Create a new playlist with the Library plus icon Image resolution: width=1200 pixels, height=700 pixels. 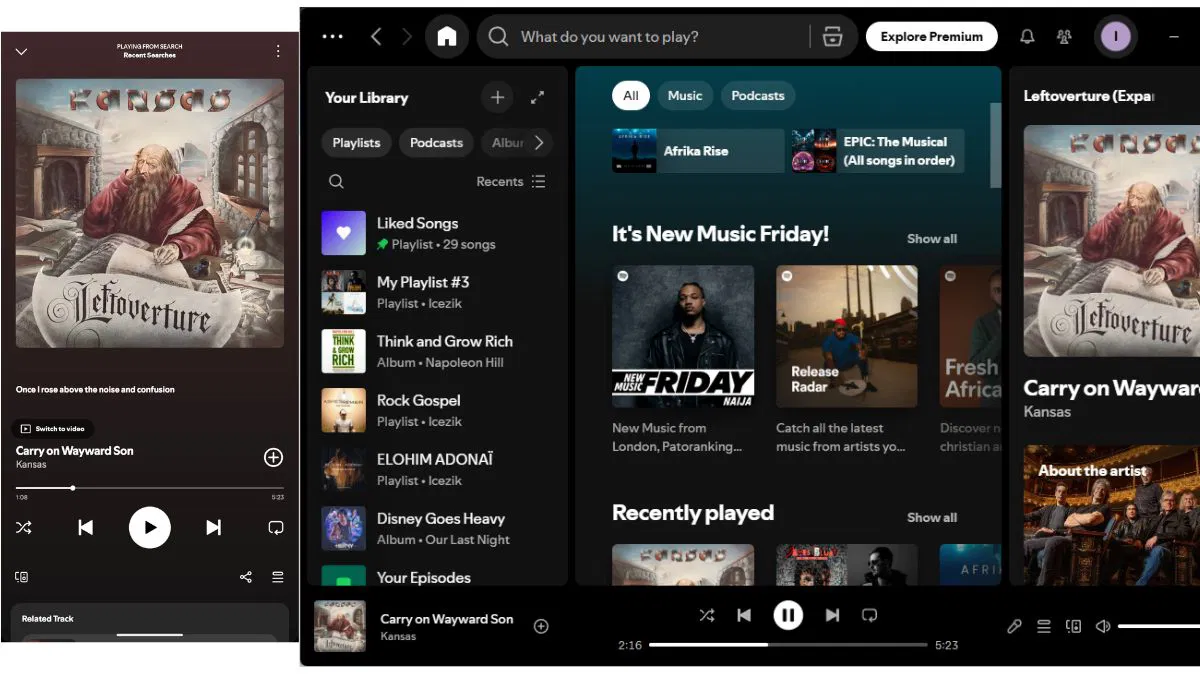(497, 97)
